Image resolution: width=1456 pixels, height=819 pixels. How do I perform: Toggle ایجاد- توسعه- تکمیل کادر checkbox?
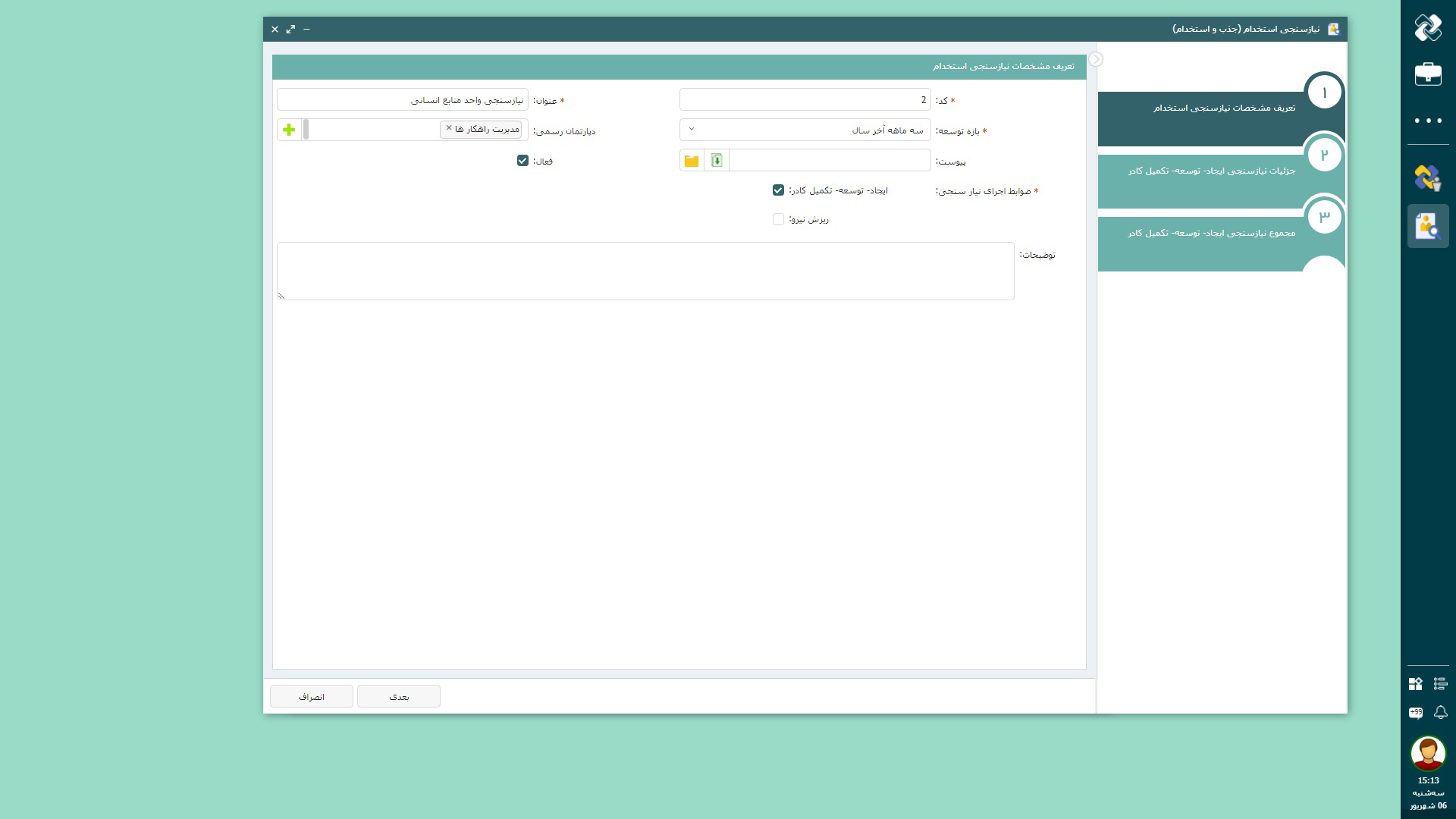click(x=778, y=190)
